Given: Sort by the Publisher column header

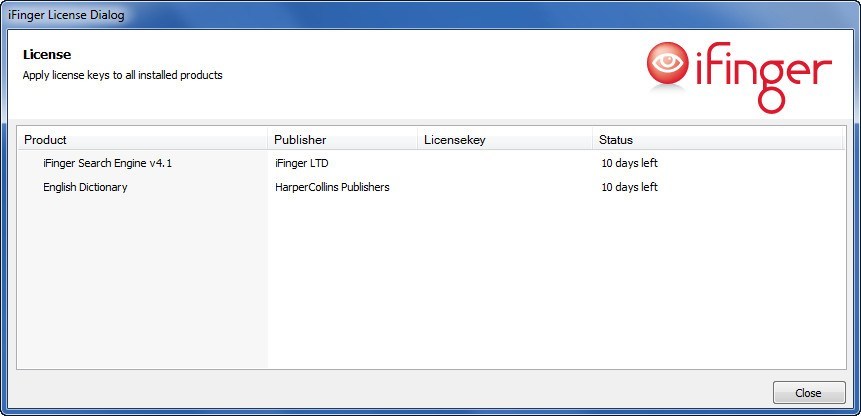Looking at the screenshot, I should click(x=343, y=139).
